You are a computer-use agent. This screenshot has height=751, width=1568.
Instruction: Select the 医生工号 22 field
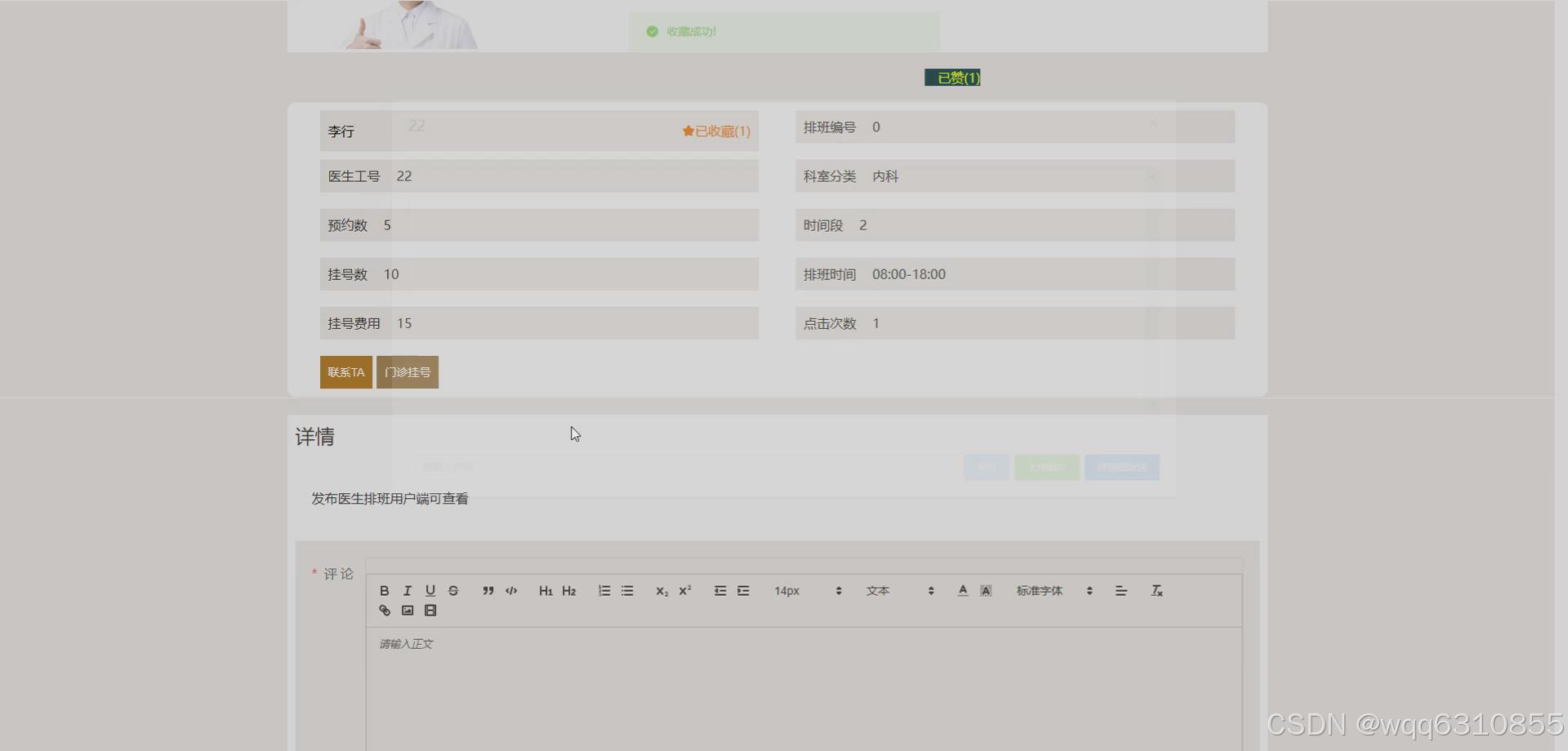click(x=539, y=176)
